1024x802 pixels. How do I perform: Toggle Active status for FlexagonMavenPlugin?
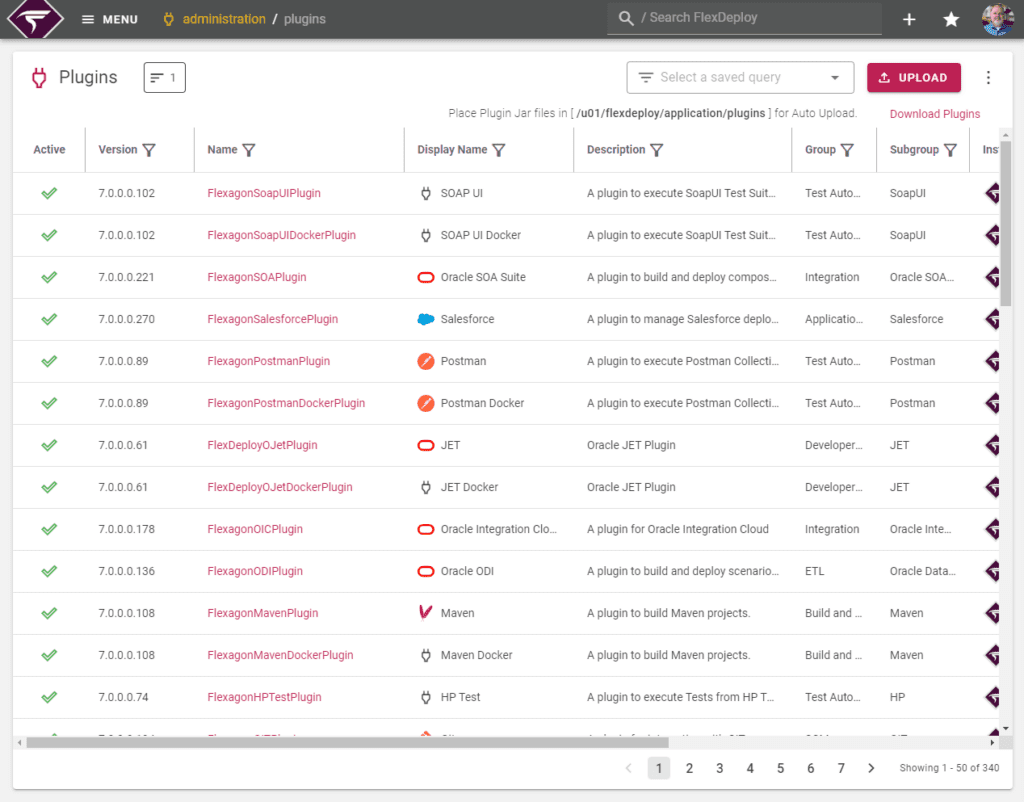[48, 613]
